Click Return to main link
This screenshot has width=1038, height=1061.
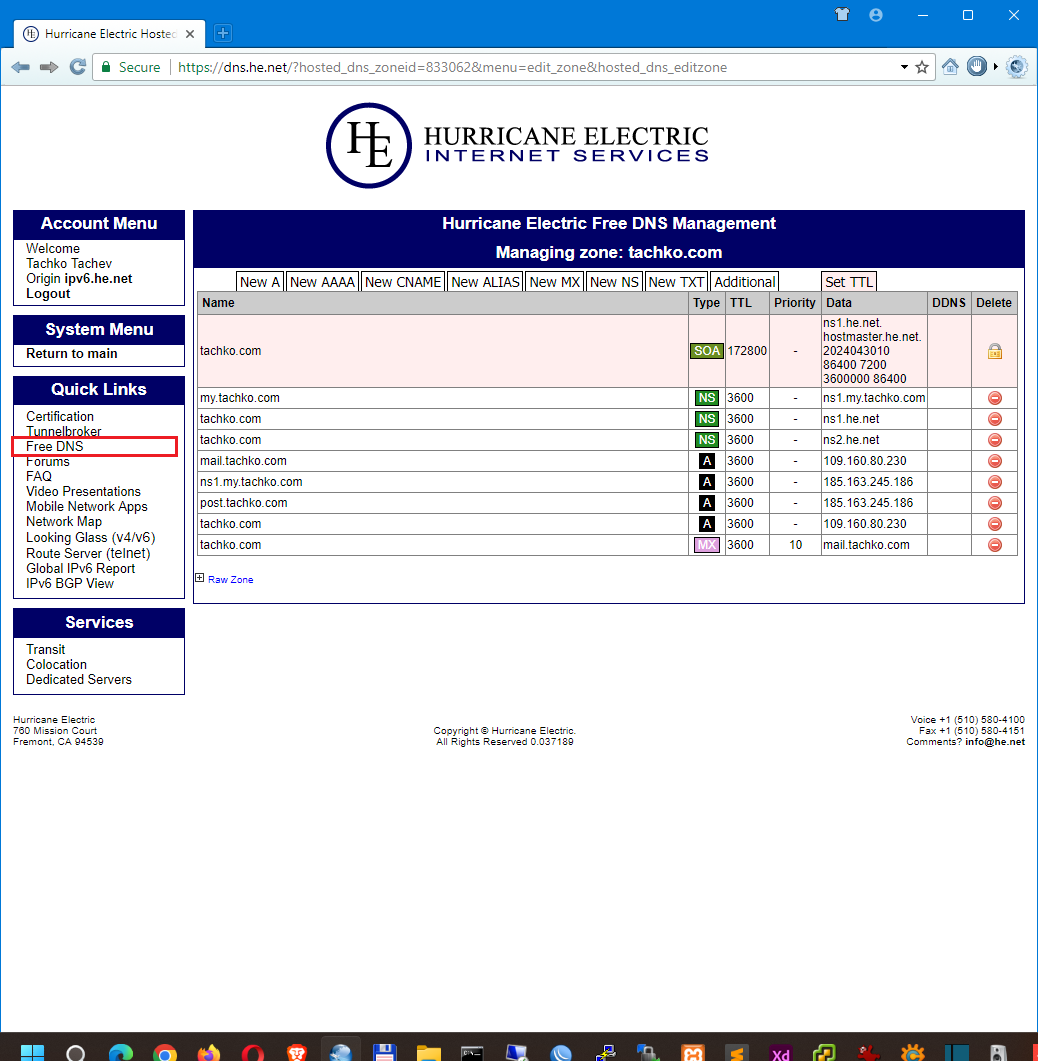click(72, 353)
